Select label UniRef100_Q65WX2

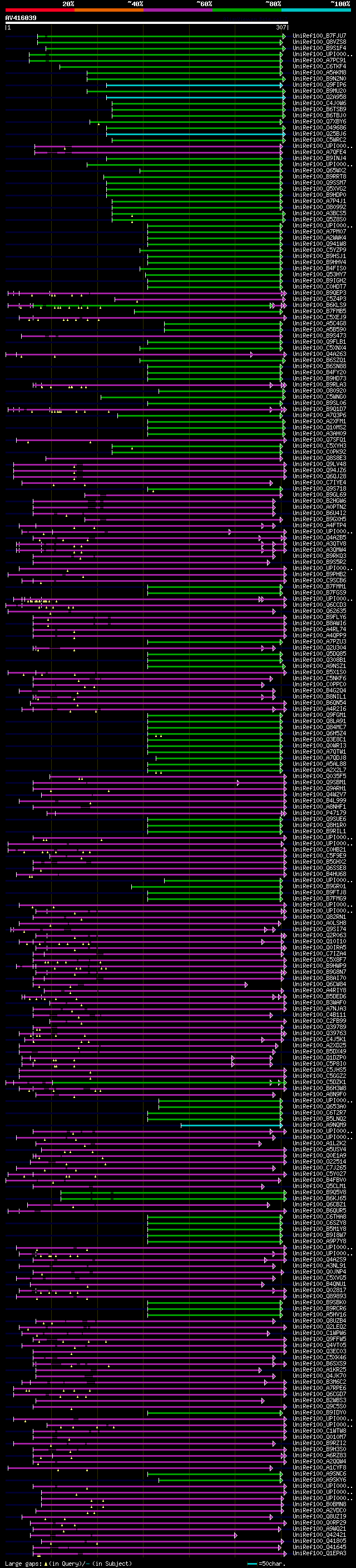coord(319,170)
